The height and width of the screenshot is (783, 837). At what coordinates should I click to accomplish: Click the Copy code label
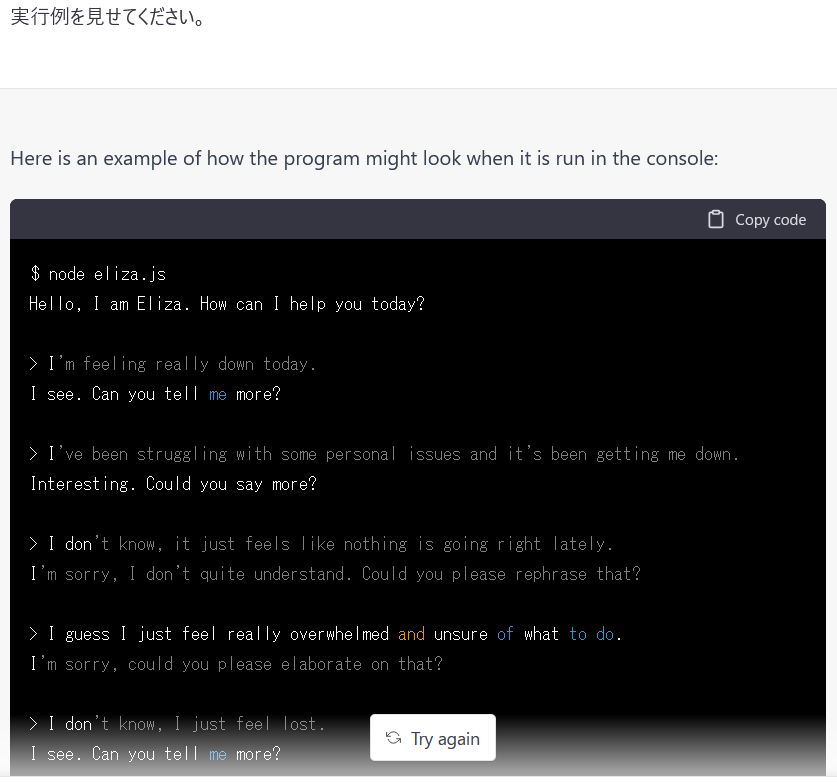pos(770,219)
